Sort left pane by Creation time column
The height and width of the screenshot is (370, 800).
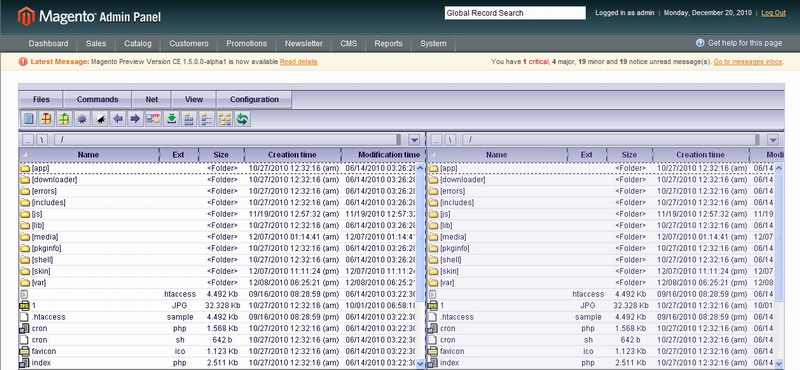click(x=292, y=155)
